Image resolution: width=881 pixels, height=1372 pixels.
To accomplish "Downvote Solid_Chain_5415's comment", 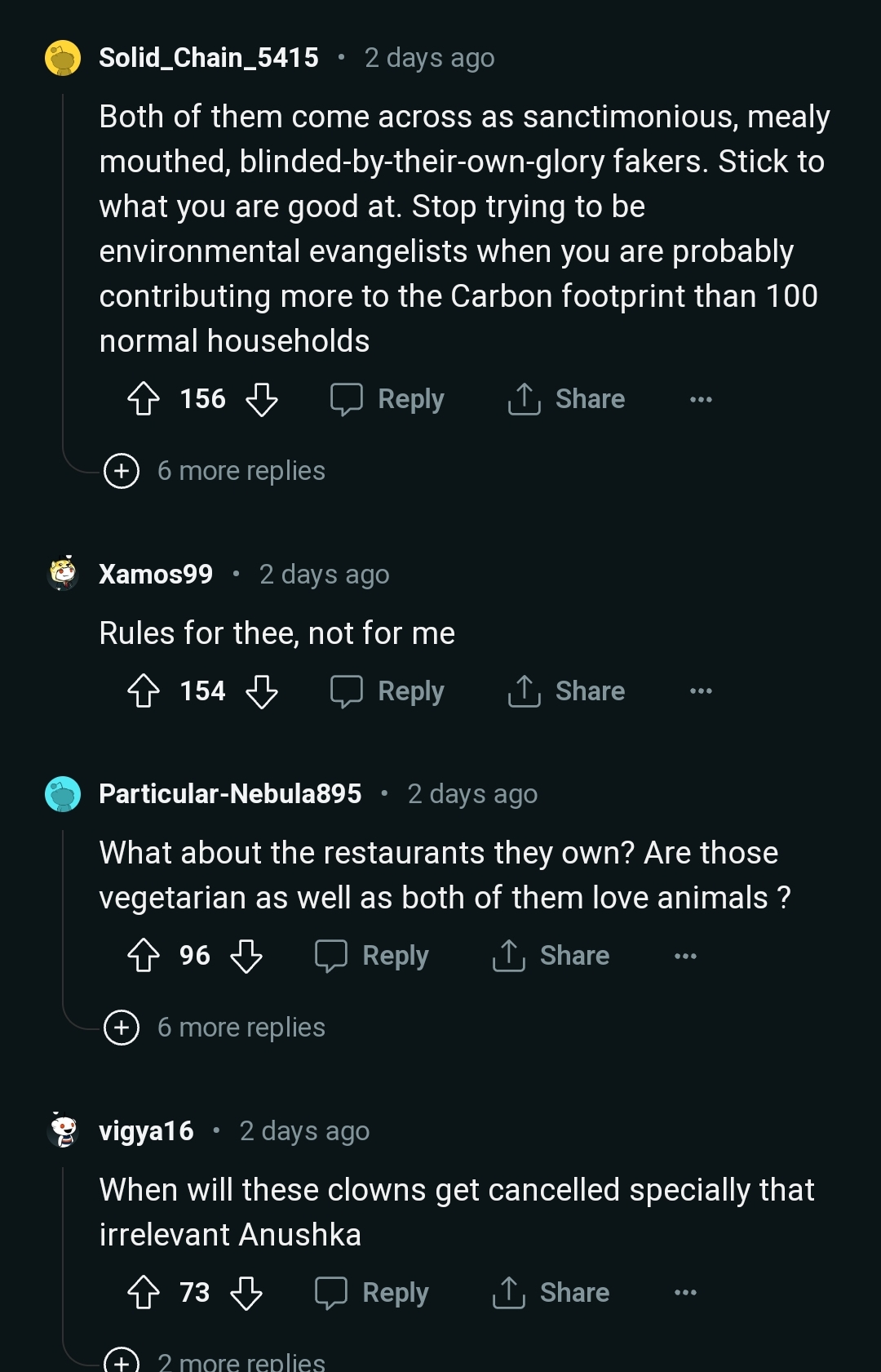I will (x=262, y=399).
